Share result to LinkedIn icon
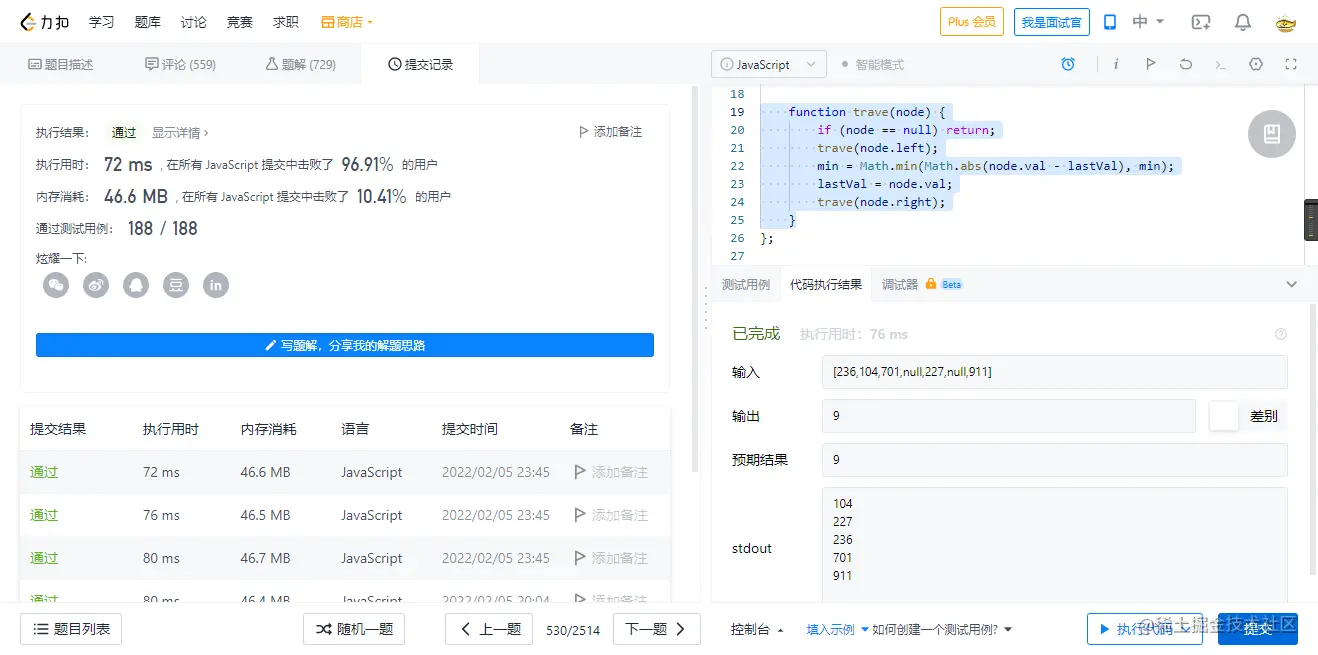Screen dimensions: 1318x655 coord(216,285)
